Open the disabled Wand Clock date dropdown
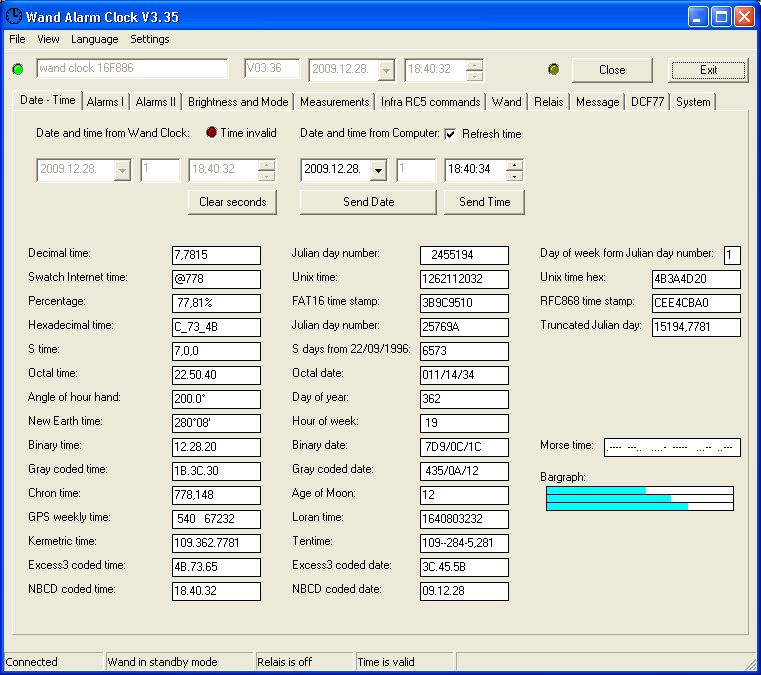 [122, 170]
